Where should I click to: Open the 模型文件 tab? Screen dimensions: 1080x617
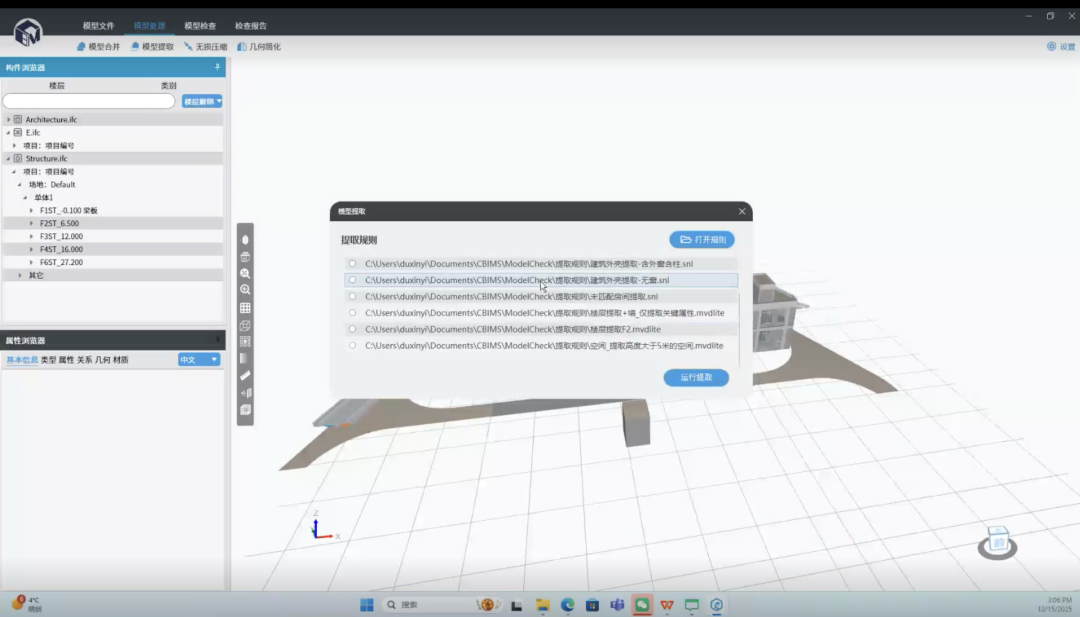pos(98,26)
